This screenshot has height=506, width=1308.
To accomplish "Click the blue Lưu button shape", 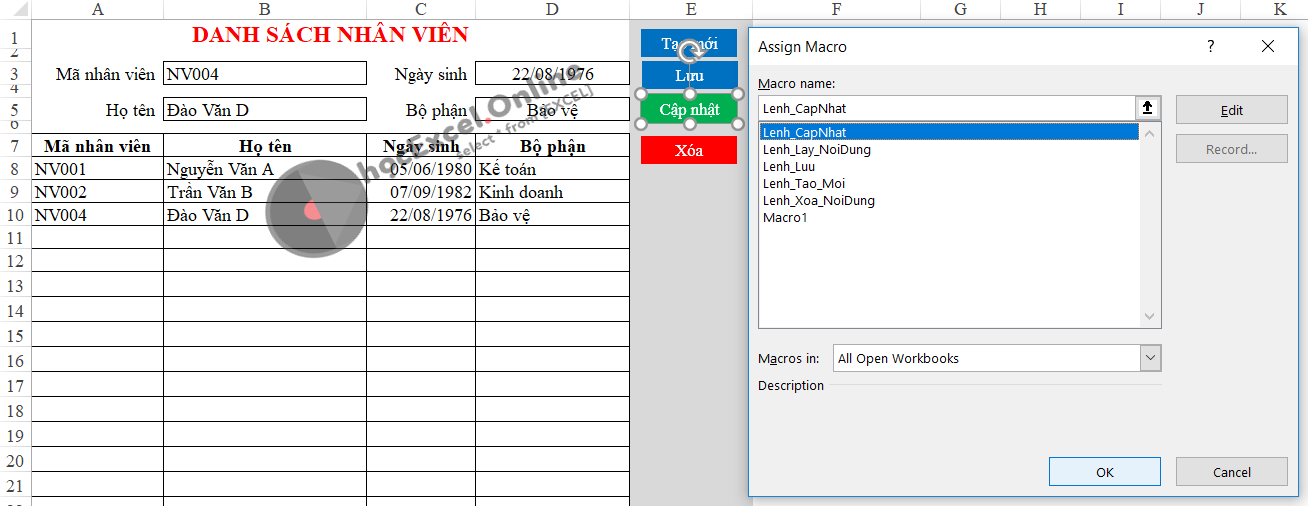I will click(689, 75).
